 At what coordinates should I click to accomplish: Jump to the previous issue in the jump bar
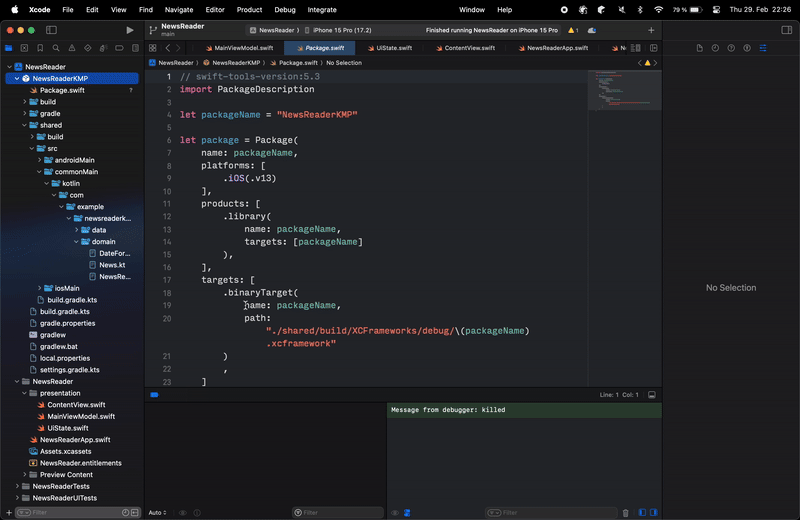click(x=640, y=63)
